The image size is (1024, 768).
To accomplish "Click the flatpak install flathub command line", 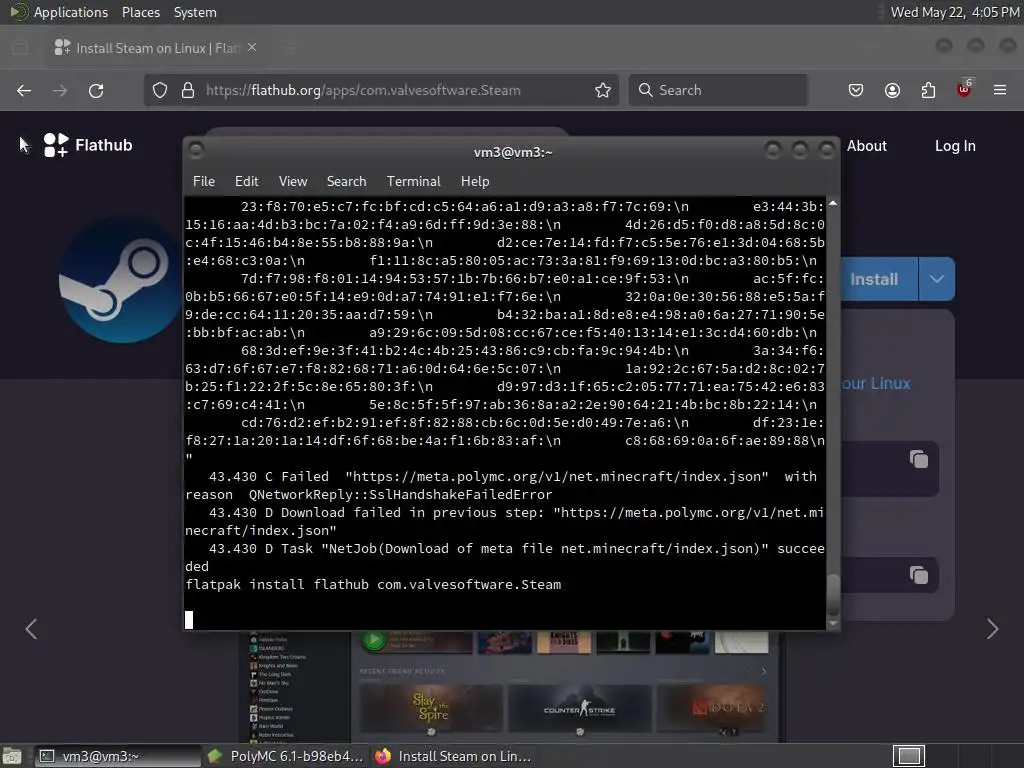I will coord(373,584).
